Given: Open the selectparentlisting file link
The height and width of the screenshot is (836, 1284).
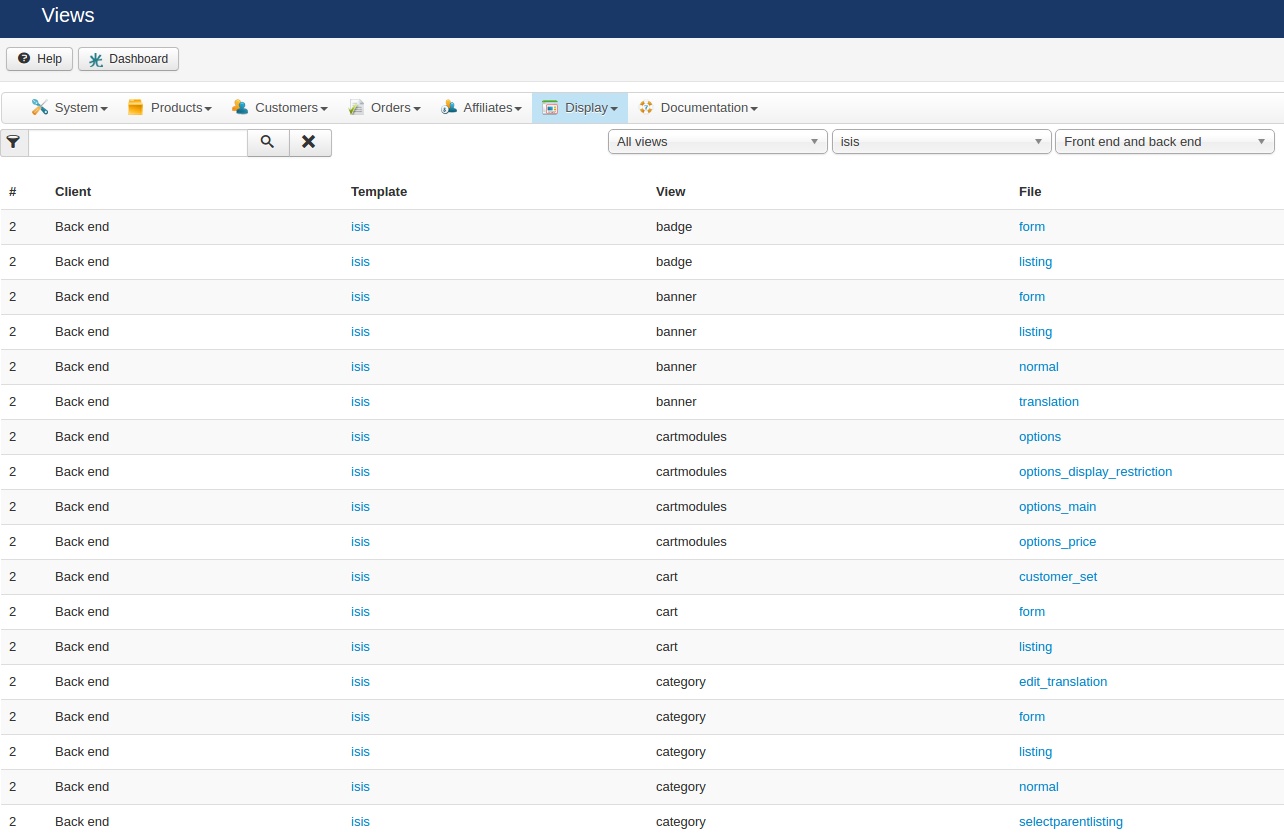Looking at the screenshot, I should pyautogui.click(x=1070, y=822).
